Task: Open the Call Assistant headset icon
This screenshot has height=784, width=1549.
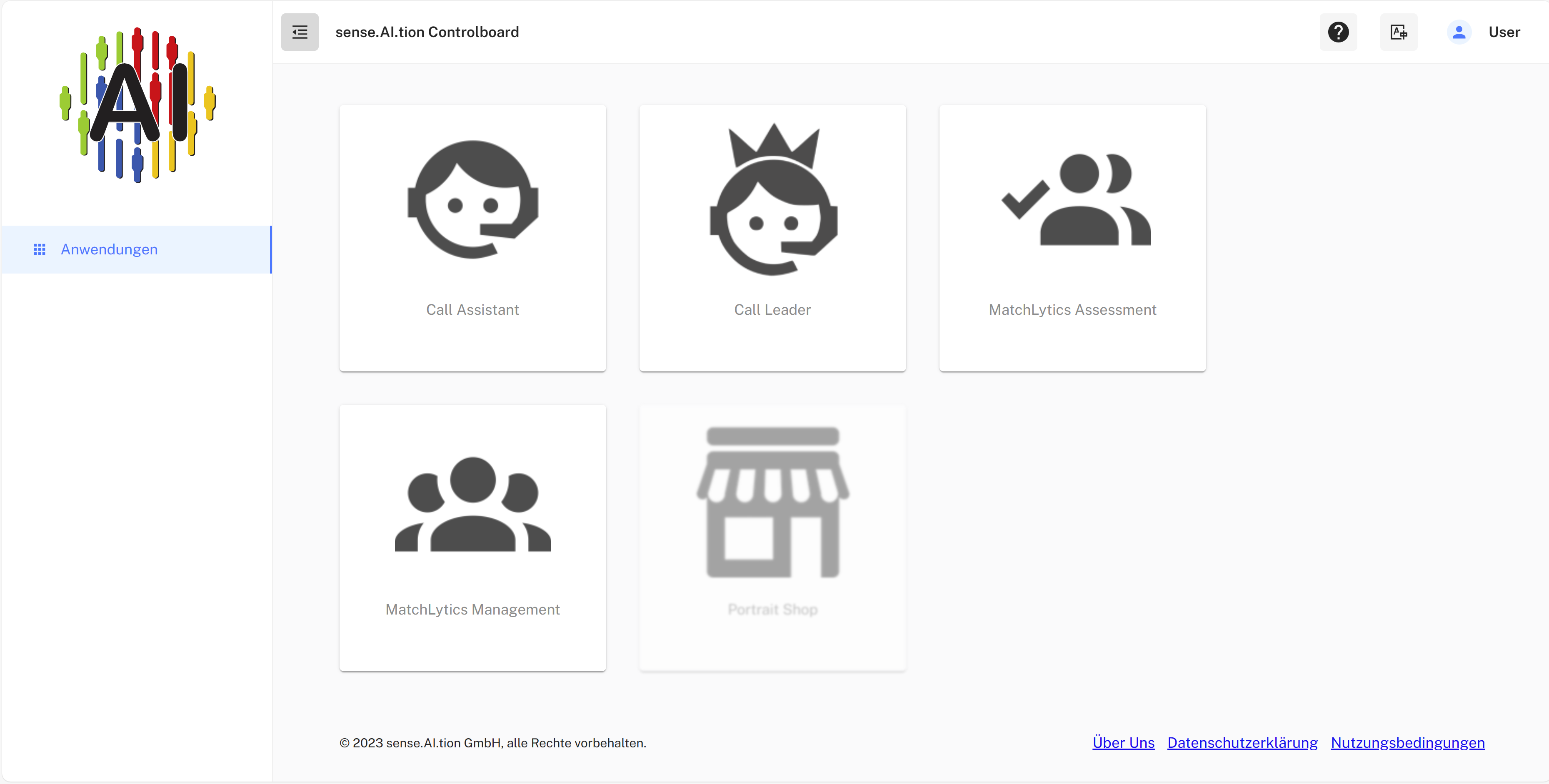Action: [472, 199]
